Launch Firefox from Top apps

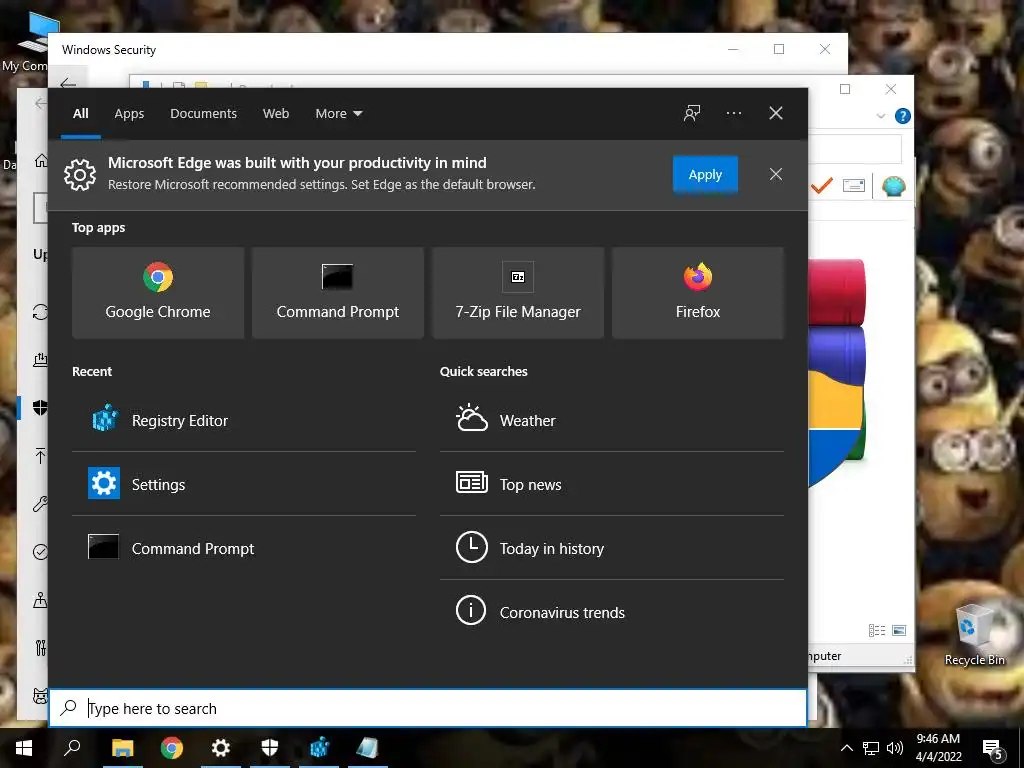(697, 293)
